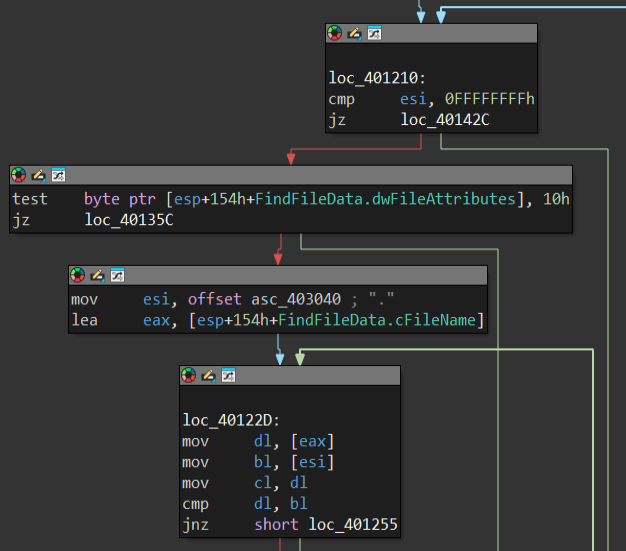Image resolution: width=626 pixels, height=551 pixels.
Task: Click the 0FFFFFFFFh constant
Action: (x=489, y=99)
